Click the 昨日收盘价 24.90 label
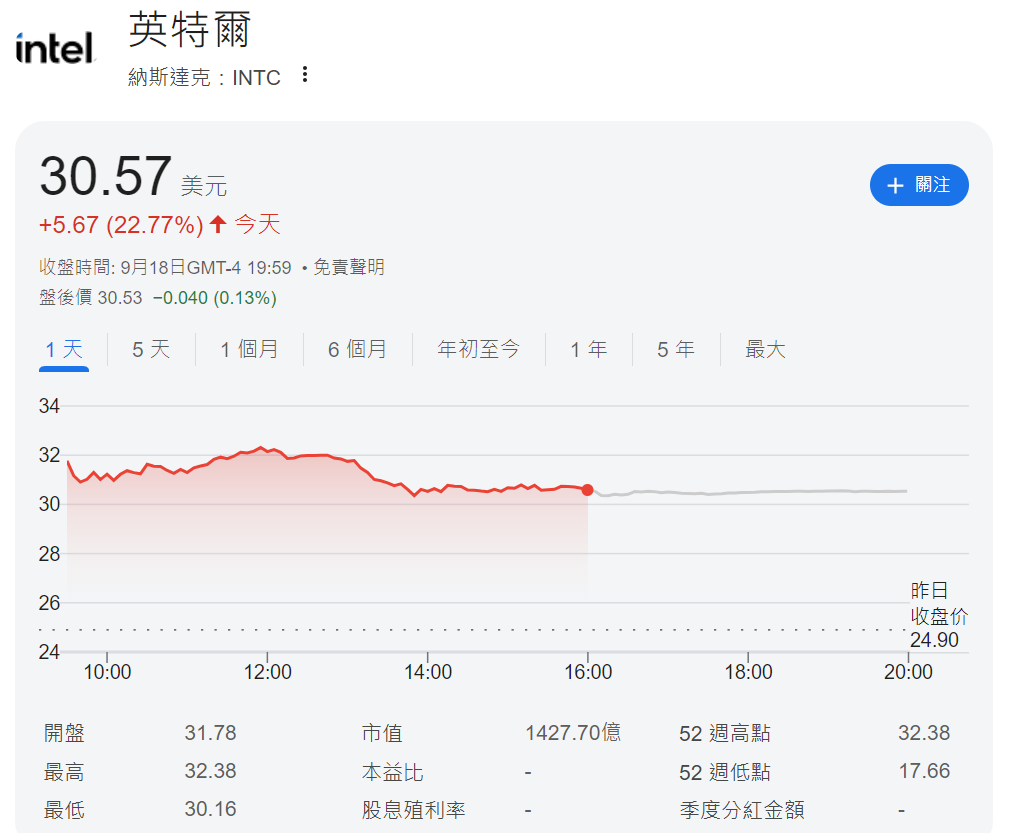Screen dimensions: 1011x833 939,615
